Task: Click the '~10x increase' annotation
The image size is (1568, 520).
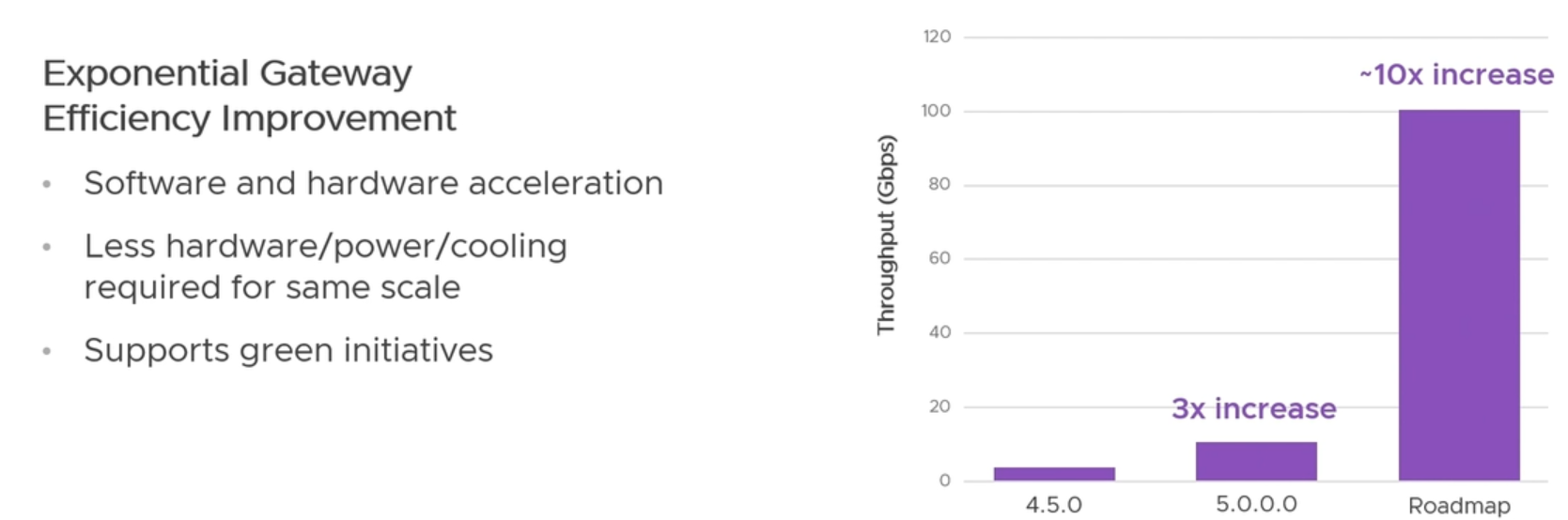Action: [x=1456, y=74]
